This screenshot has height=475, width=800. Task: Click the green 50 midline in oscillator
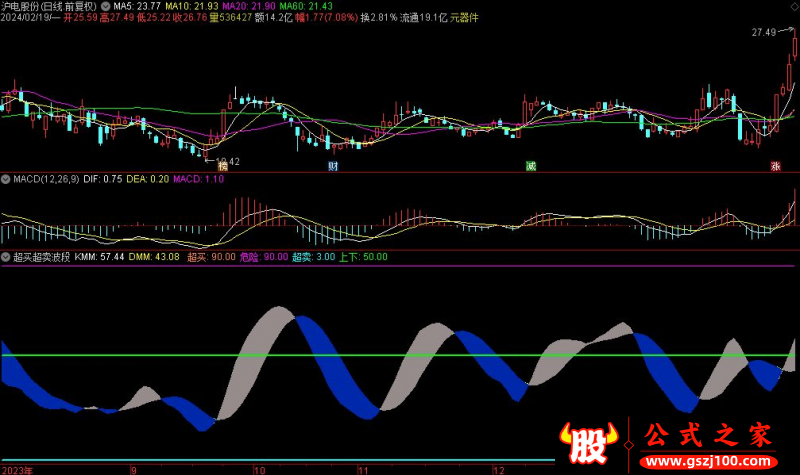400,355
